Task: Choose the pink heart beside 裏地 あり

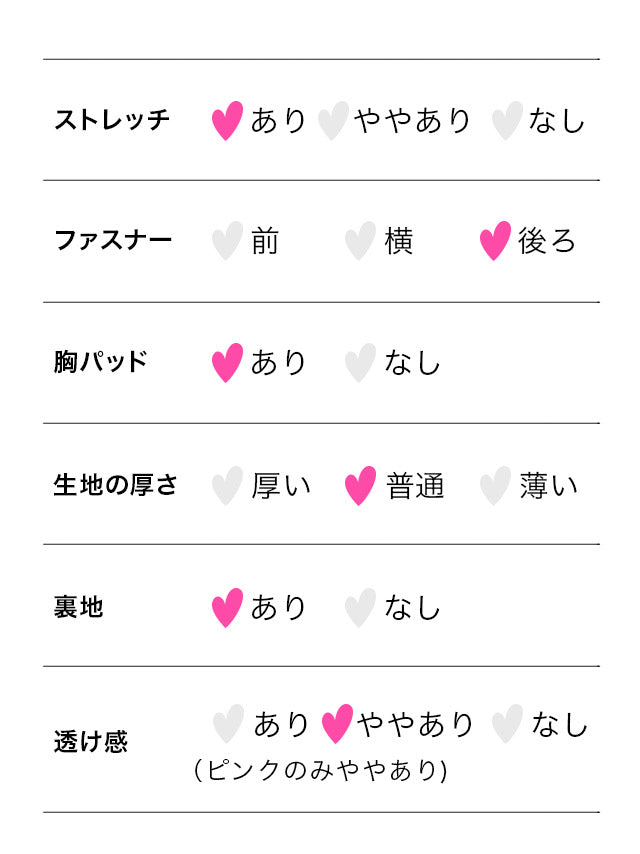Action: pyautogui.click(x=227, y=608)
